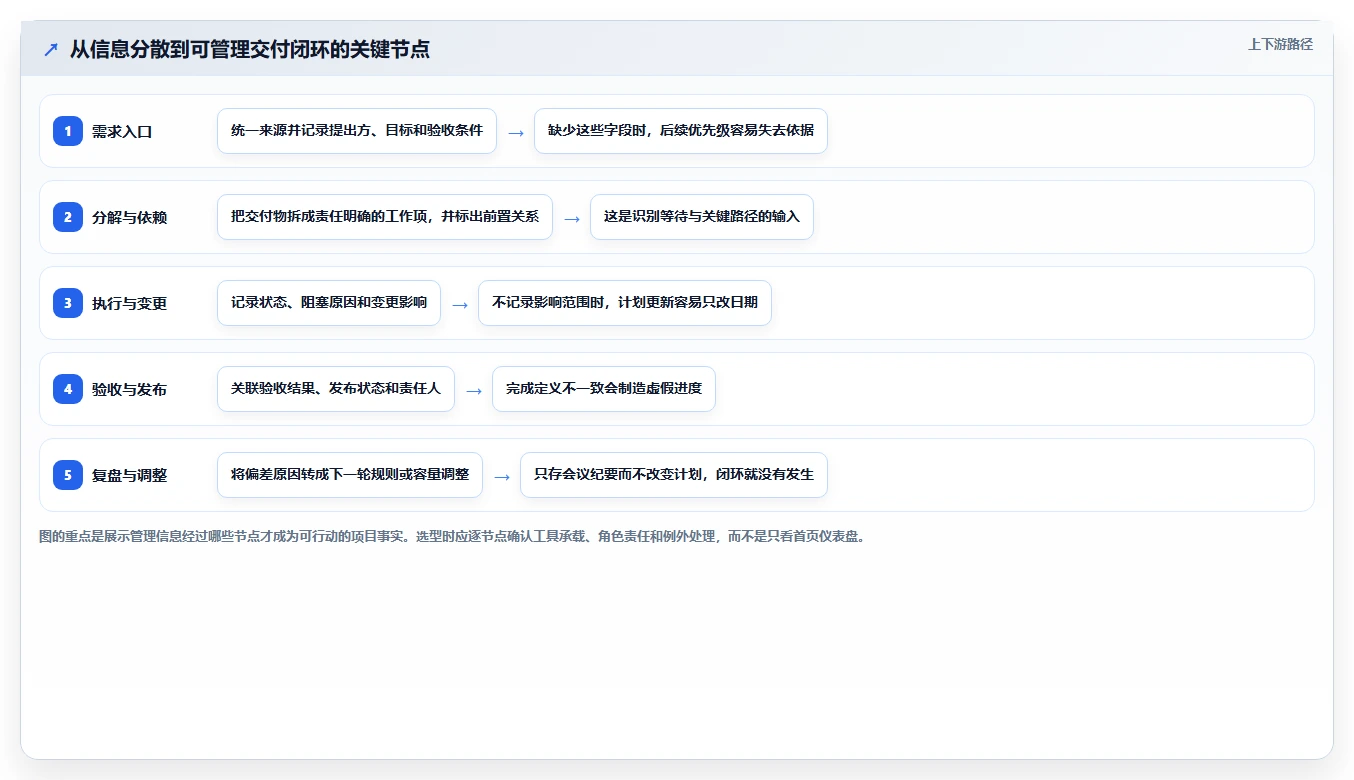The height and width of the screenshot is (780, 1354).
Task: Select the box 关联验收结果、发布状态和责任人
Action: point(336,389)
